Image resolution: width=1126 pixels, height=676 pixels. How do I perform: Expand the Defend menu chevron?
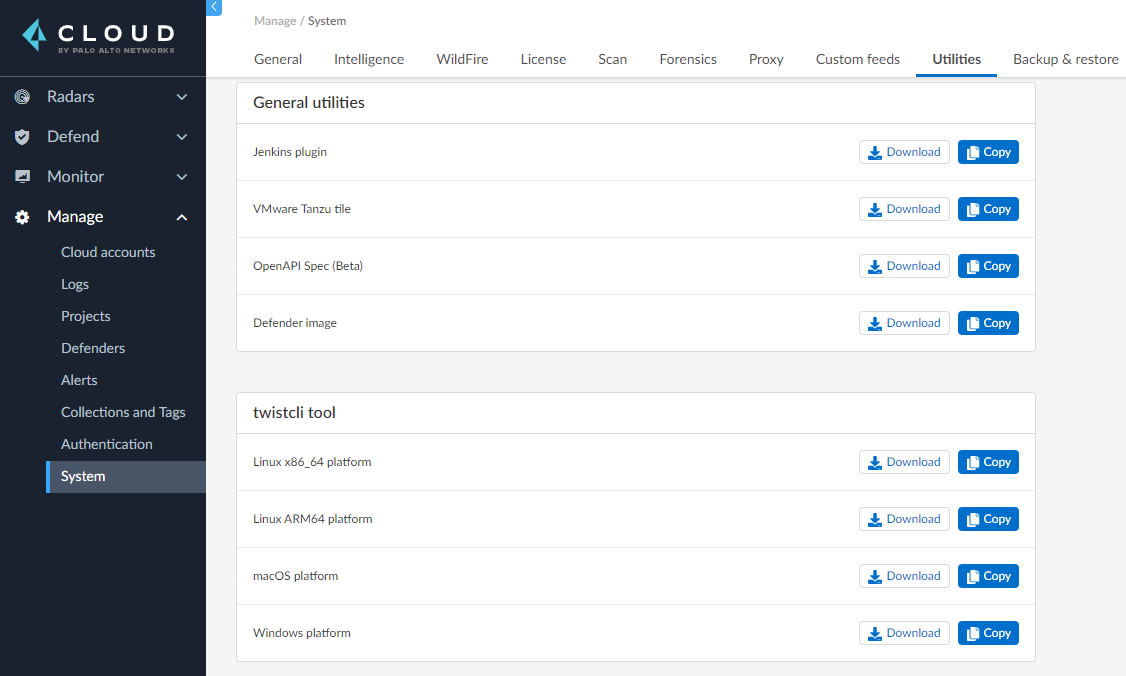click(x=182, y=136)
